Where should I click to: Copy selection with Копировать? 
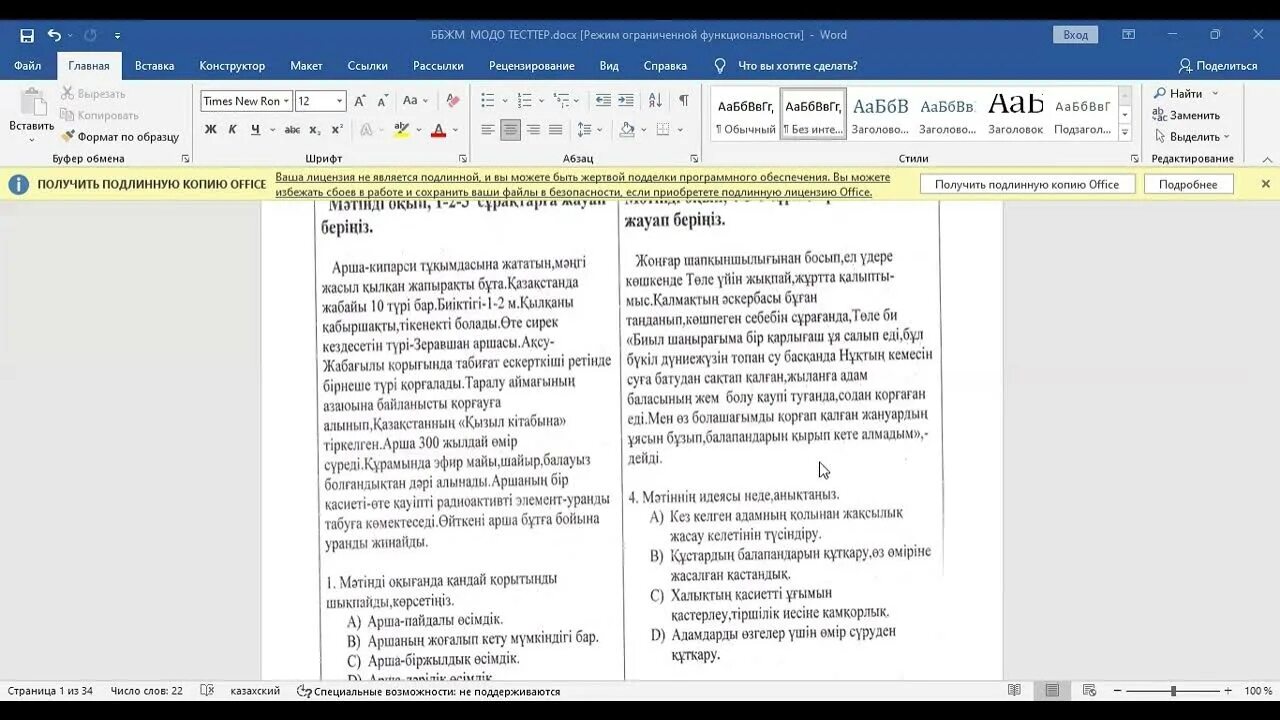[x=99, y=115]
